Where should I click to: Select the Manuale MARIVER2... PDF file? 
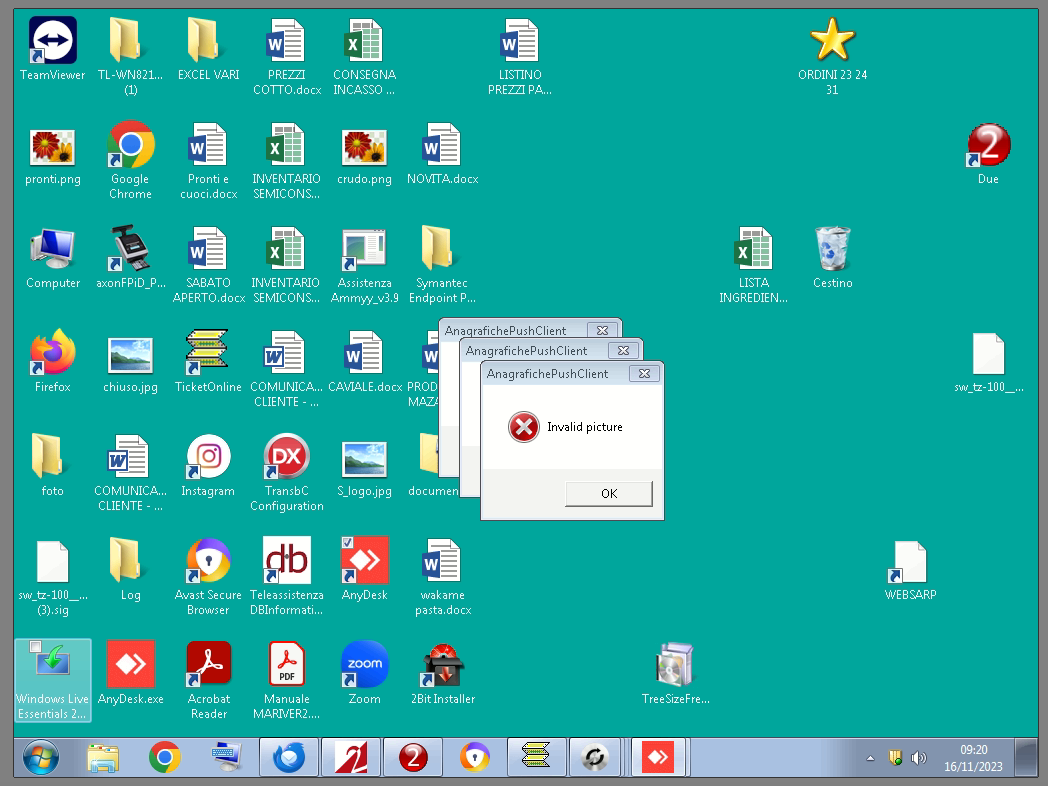click(x=287, y=680)
